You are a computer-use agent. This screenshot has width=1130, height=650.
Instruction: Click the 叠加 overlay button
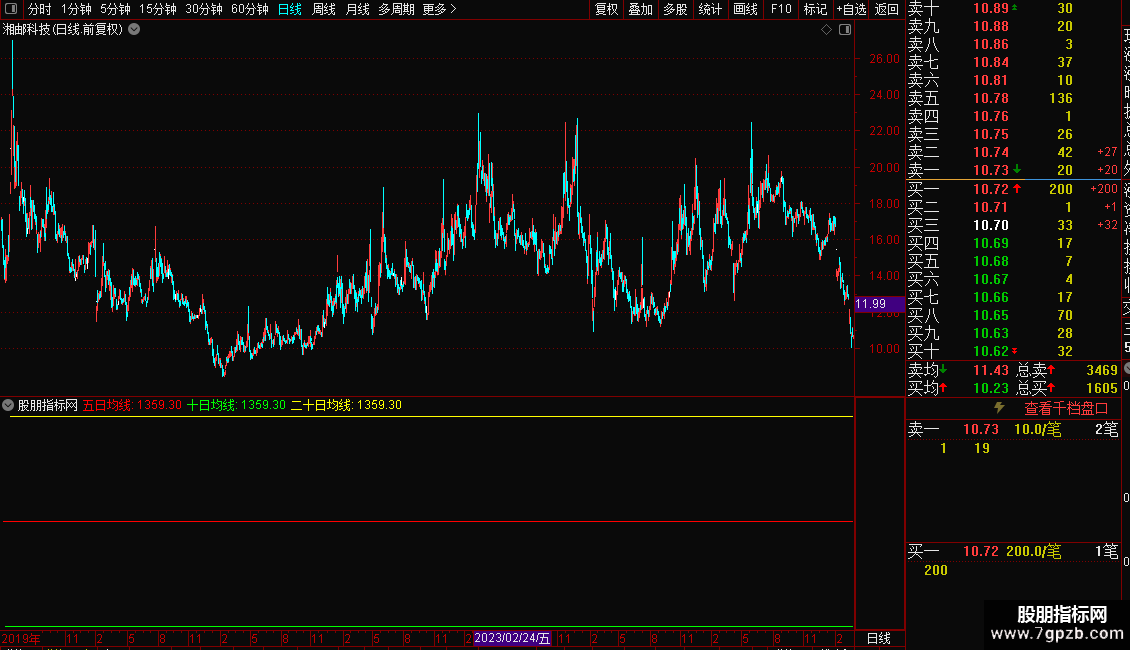point(641,9)
